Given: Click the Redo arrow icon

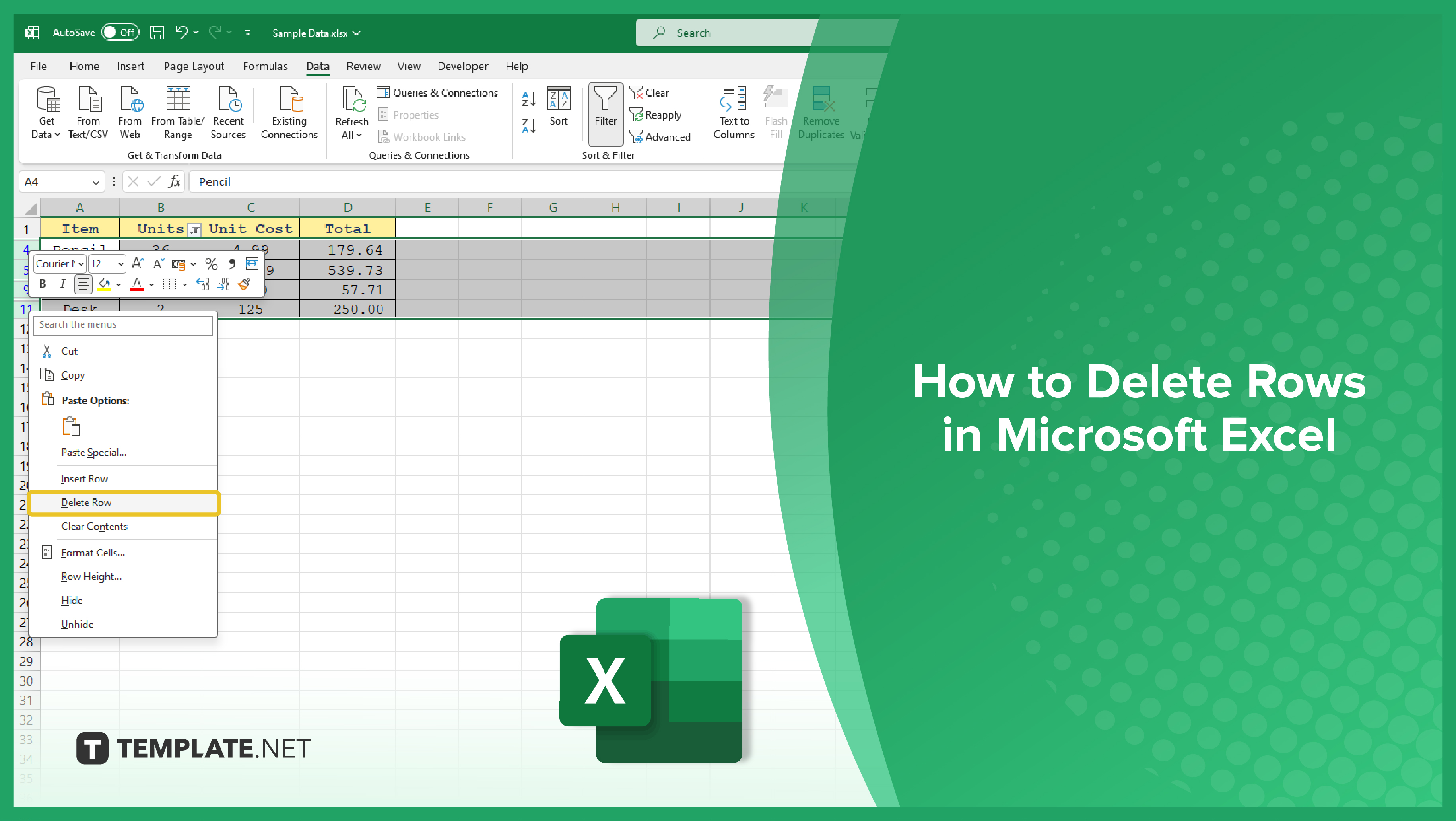Looking at the screenshot, I should [x=215, y=32].
